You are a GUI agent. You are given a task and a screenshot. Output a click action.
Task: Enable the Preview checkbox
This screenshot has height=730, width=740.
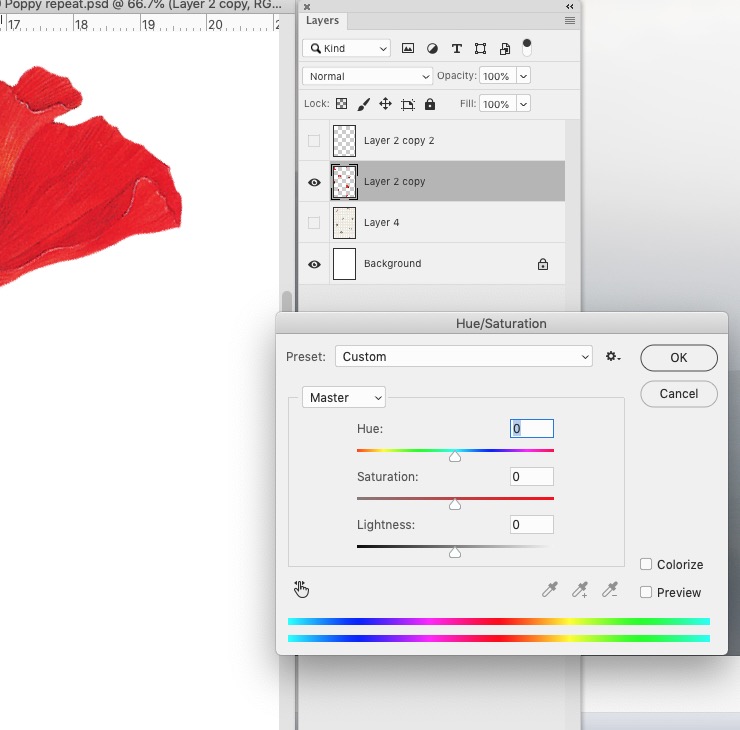pyautogui.click(x=646, y=592)
